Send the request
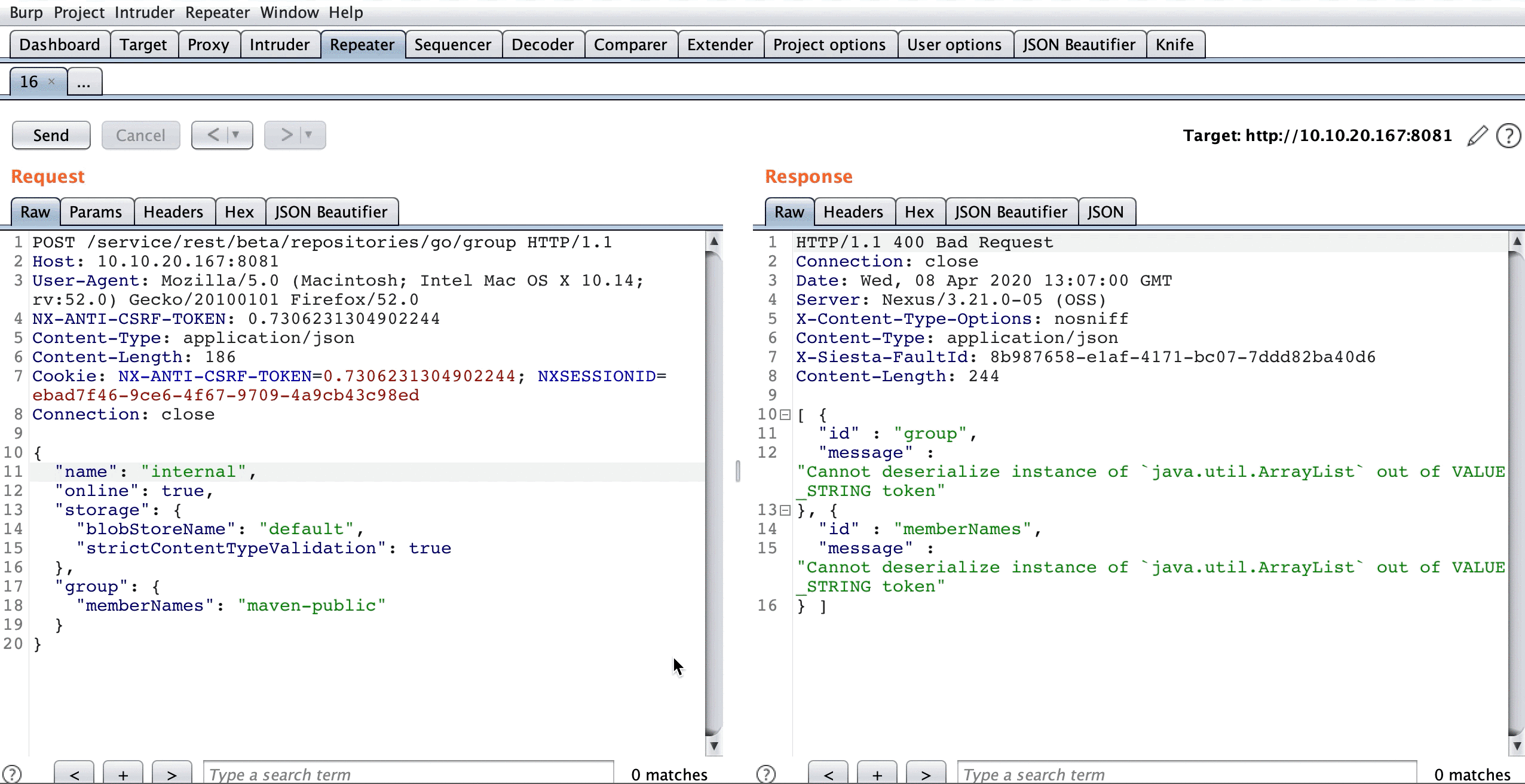Screen dimensions: 1525x784 point(51,135)
